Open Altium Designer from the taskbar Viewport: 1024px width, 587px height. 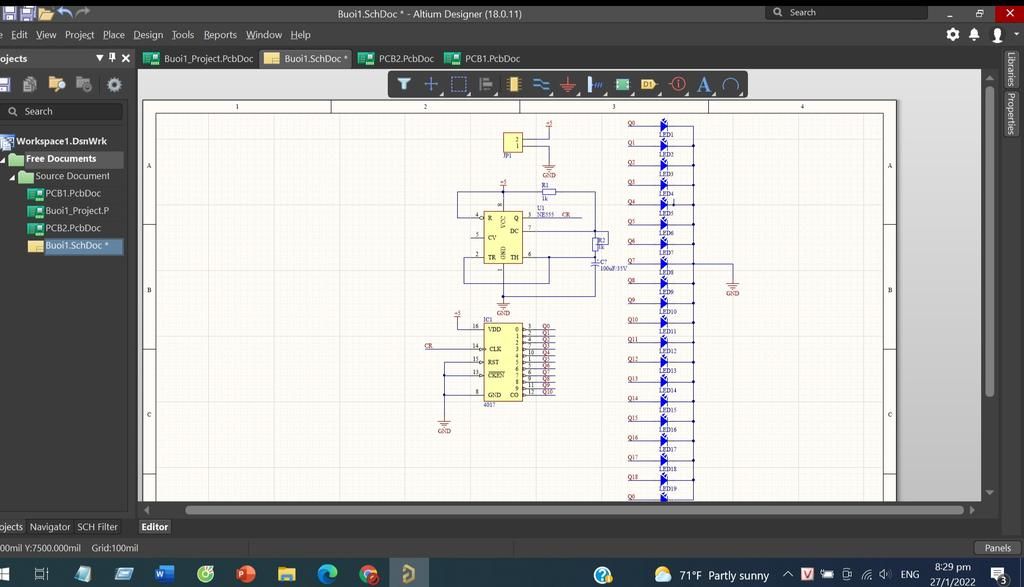point(408,574)
